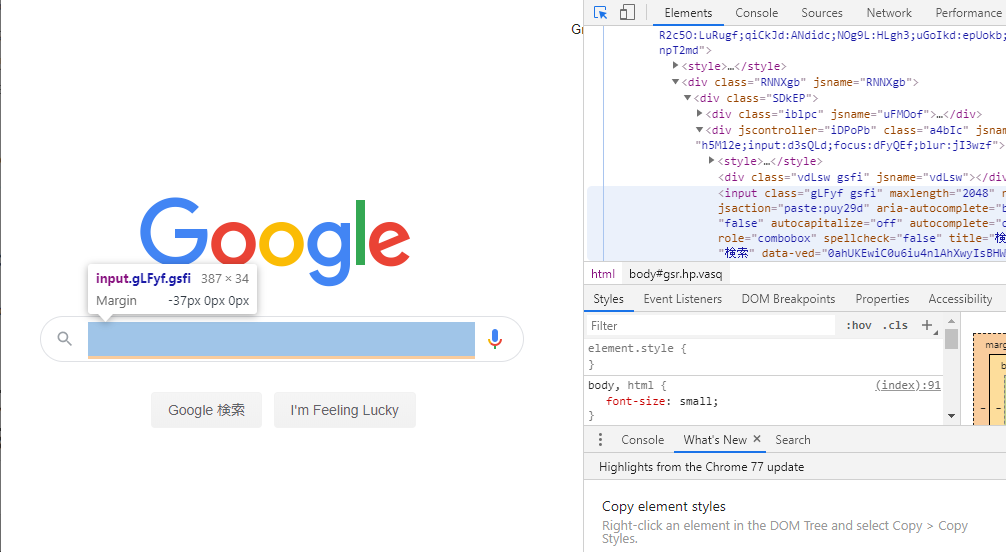Open the Elements tab
This screenshot has height=552, width=1006.
click(688, 13)
